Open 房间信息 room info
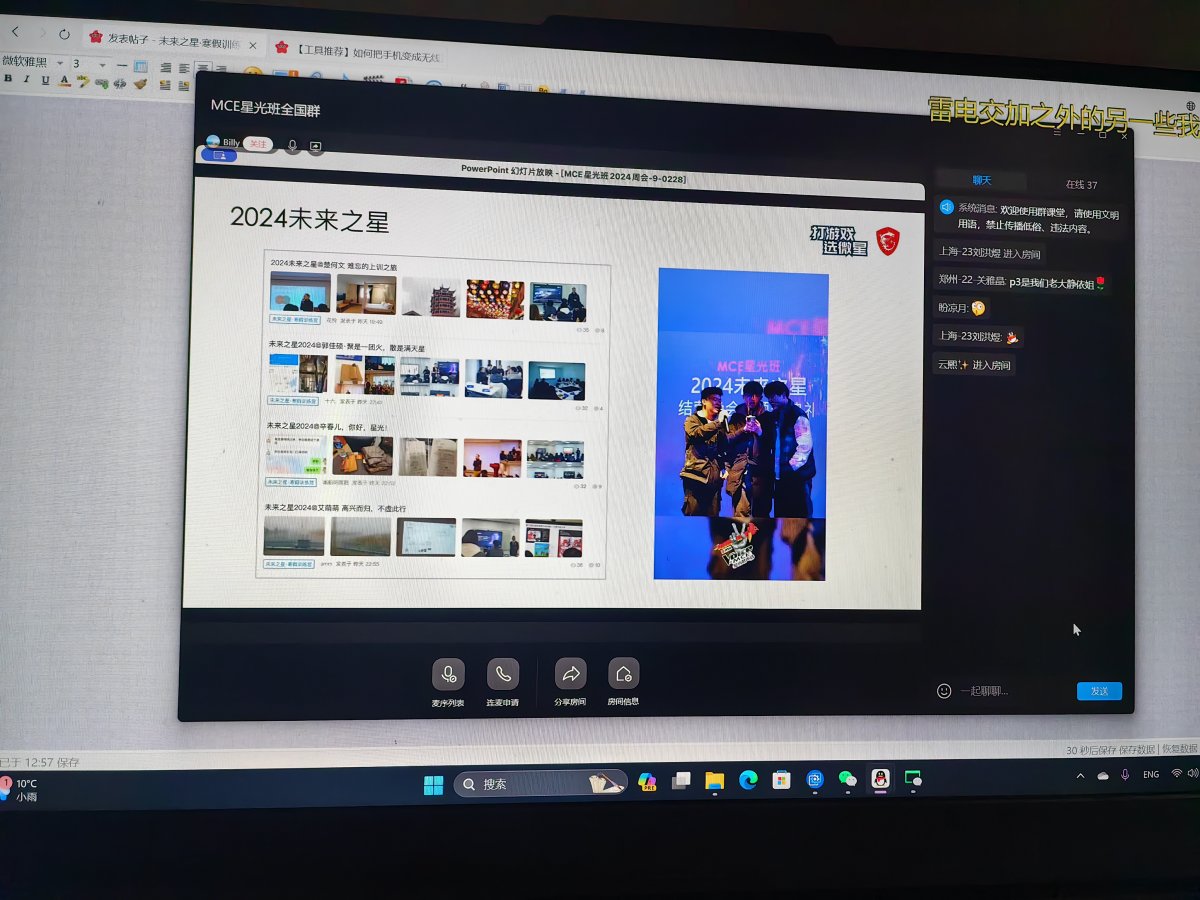1200x900 pixels. point(623,674)
